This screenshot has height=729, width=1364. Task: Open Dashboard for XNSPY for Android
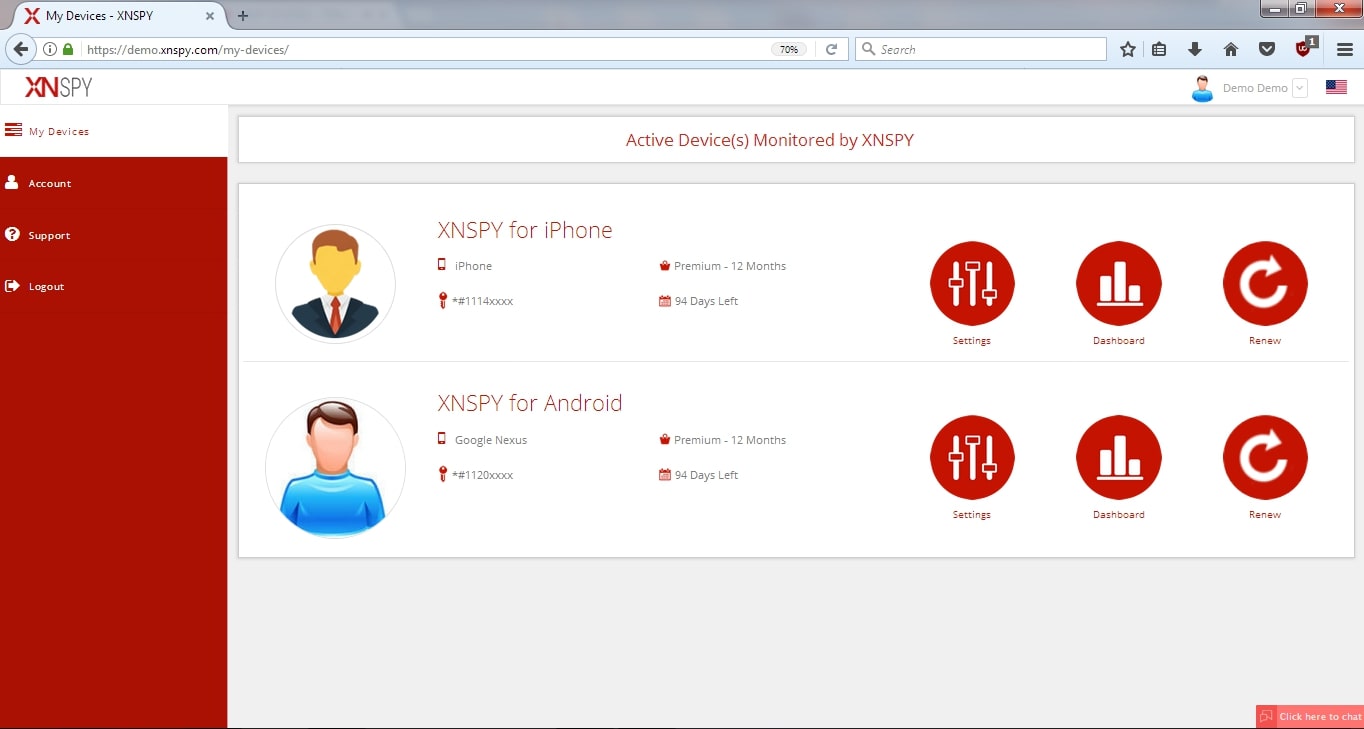point(1119,457)
